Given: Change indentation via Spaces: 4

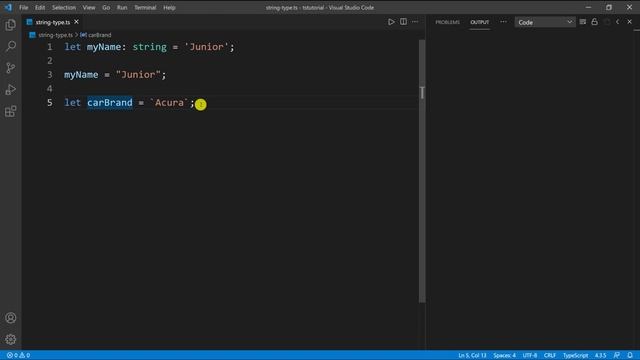Looking at the screenshot, I should [504, 355].
